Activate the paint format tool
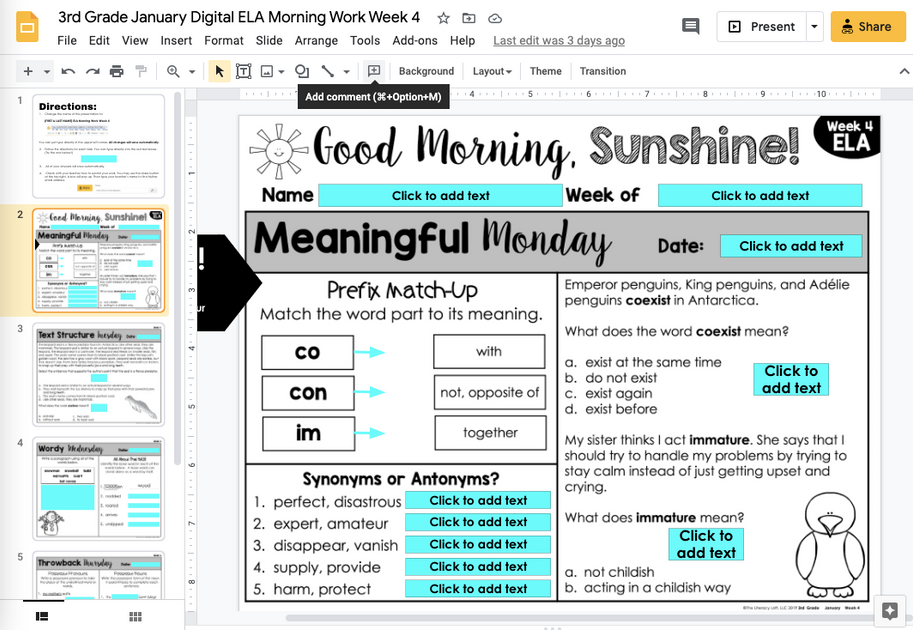The width and height of the screenshot is (913, 630). click(x=141, y=71)
